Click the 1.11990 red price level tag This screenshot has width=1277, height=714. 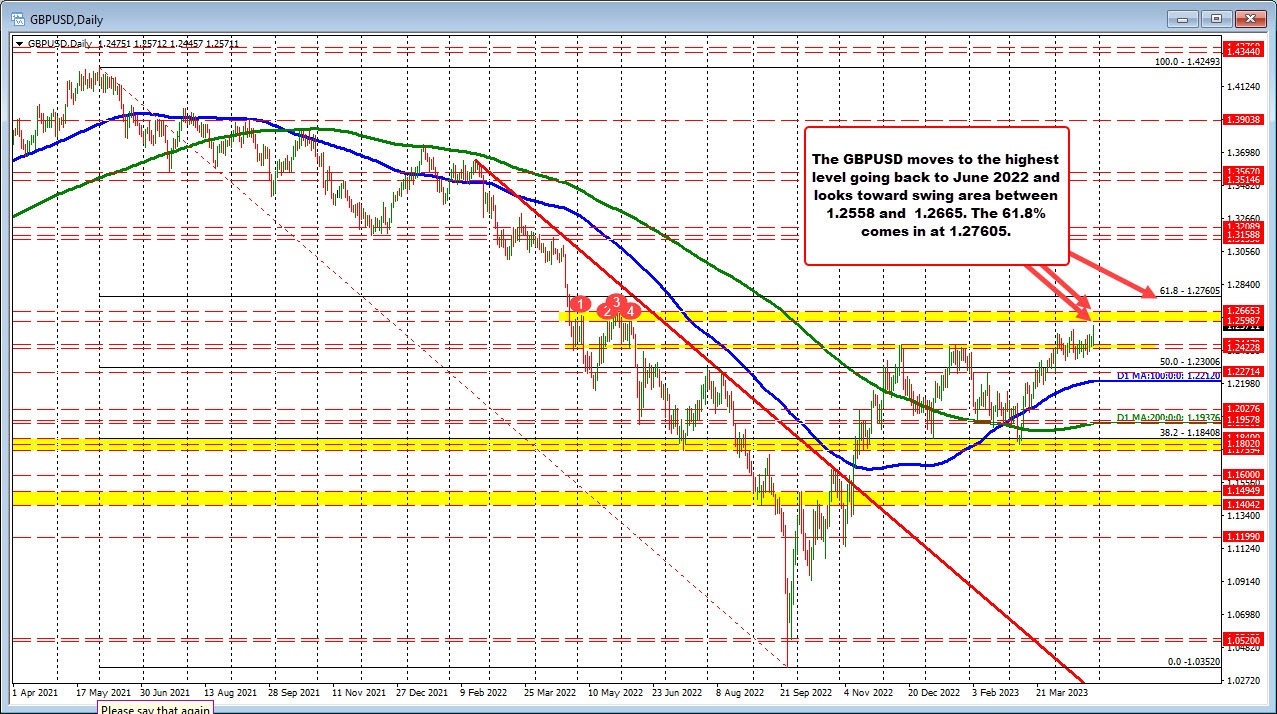(1244, 536)
